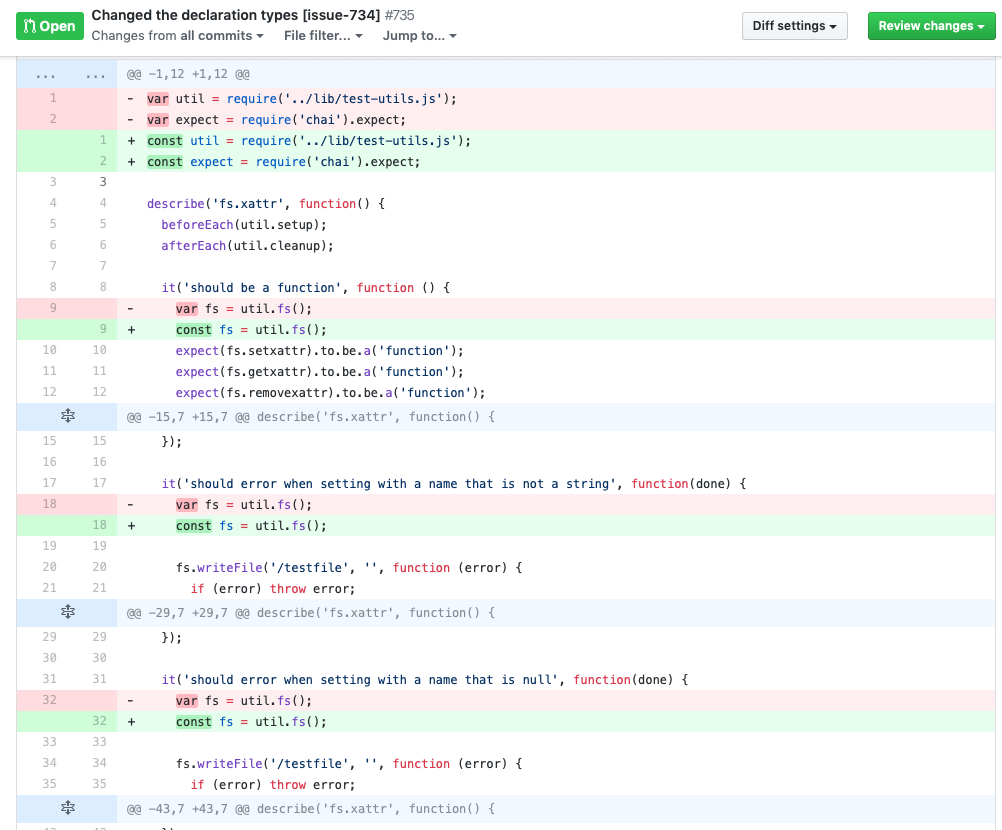This screenshot has height=830, width=1002.
Task: Open the Jump to dropdown
Action: (419, 36)
